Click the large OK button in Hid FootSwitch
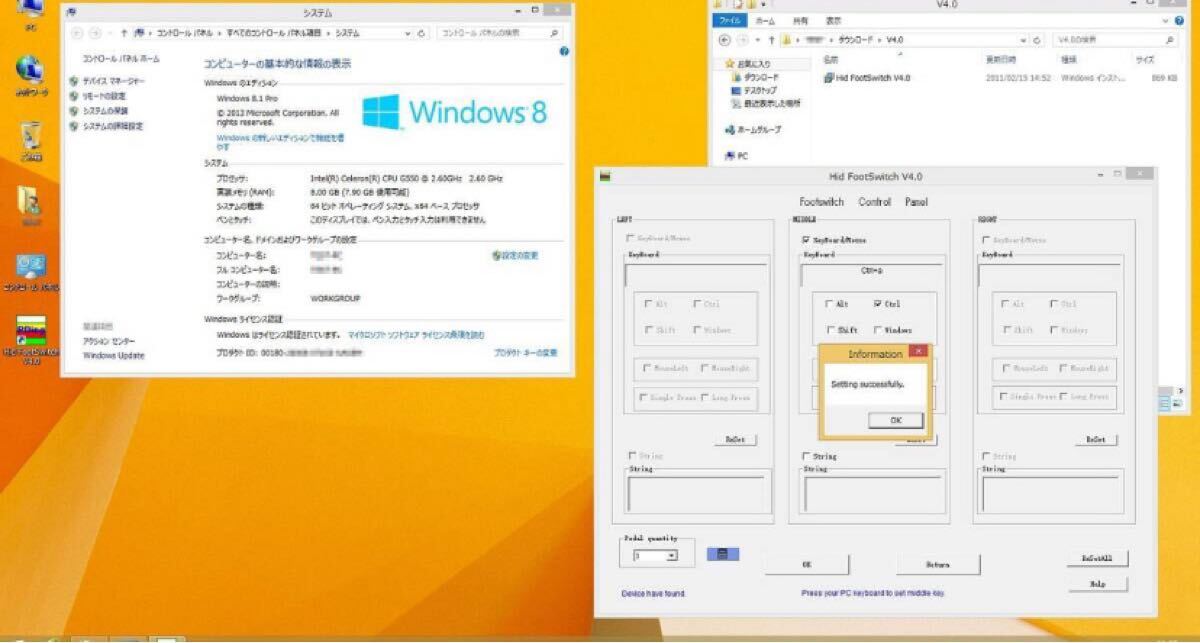The image size is (1200, 643). [807, 565]
